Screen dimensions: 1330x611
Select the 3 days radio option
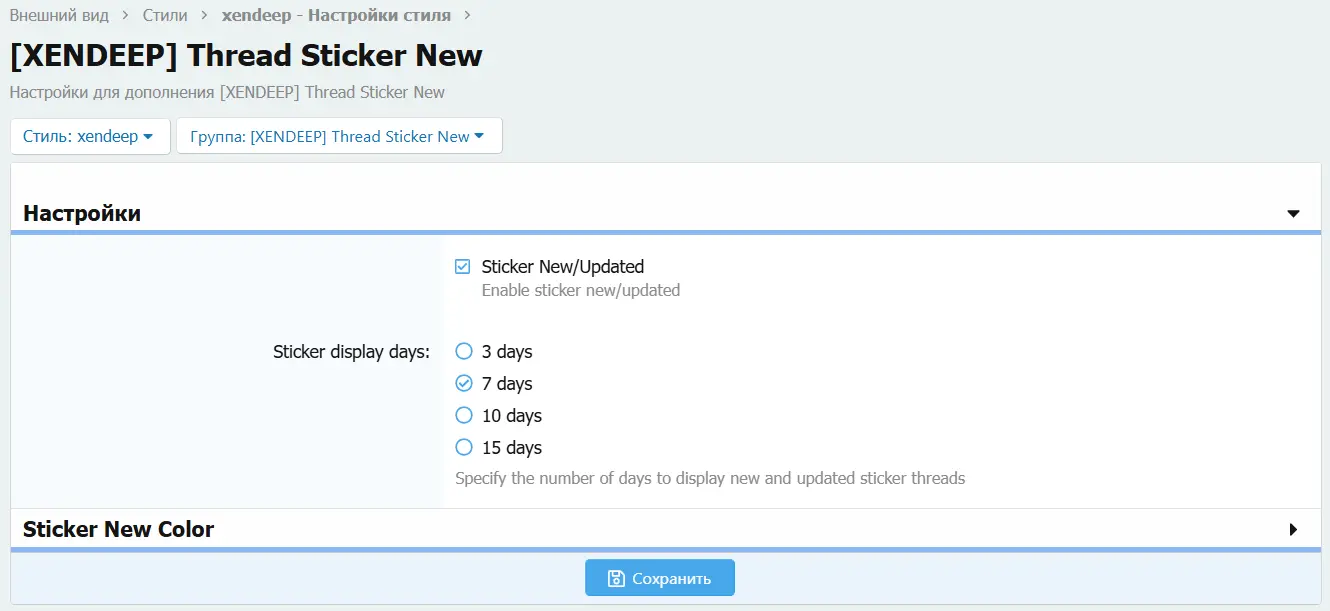click(x=464, y=352)
